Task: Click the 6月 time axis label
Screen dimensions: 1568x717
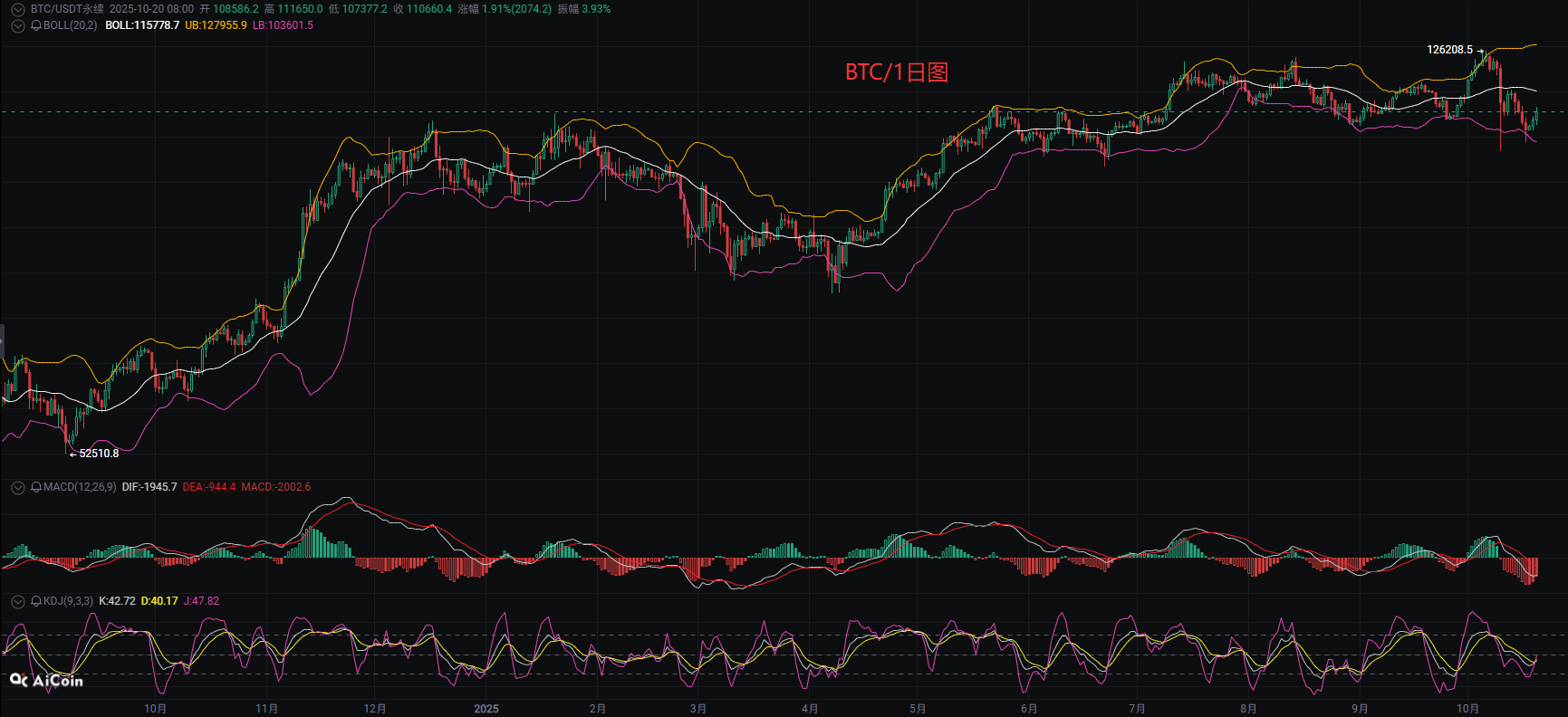Action: (x=1029, y=709)
